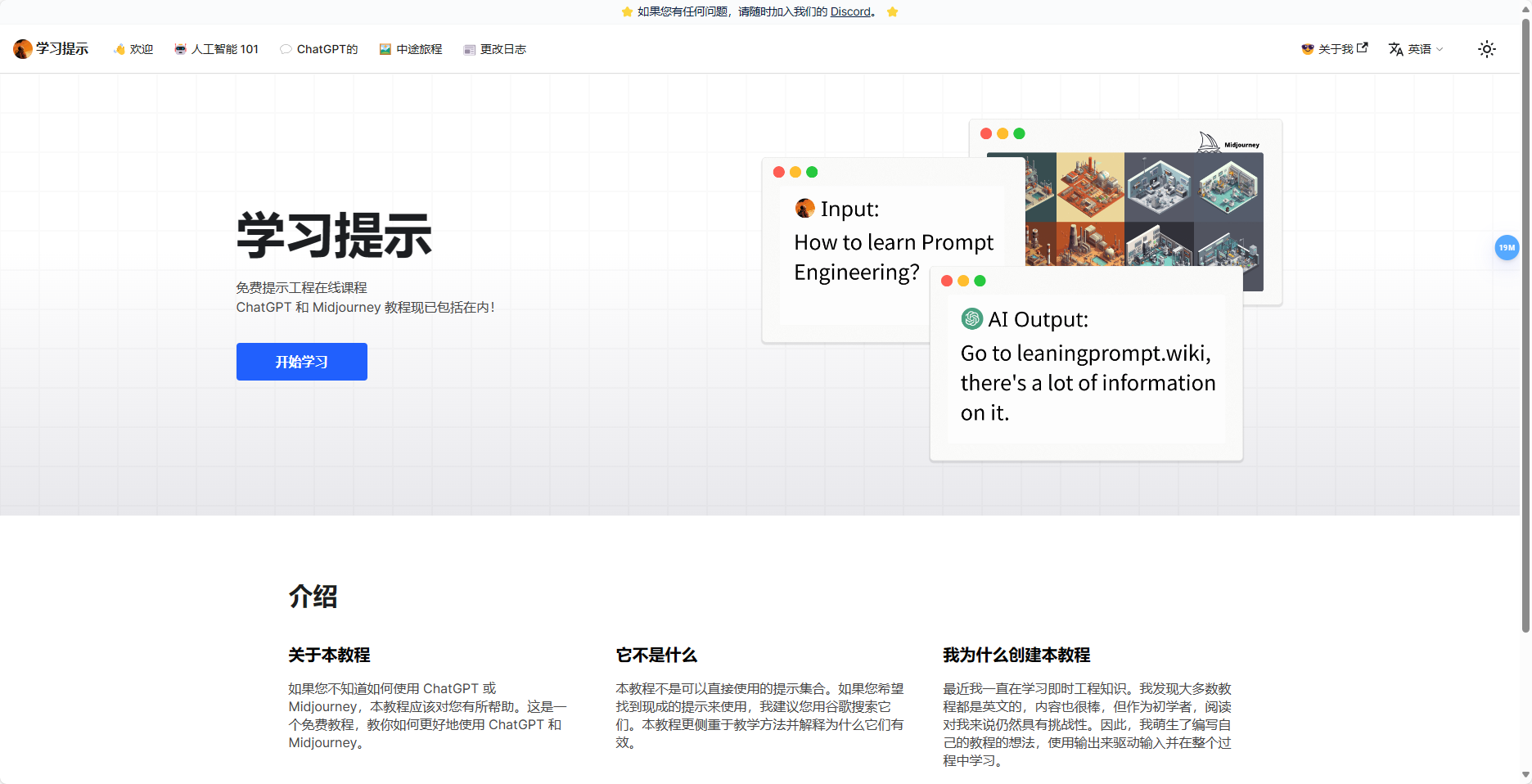Viewport: 1532px width, 784px height.
Task: Click the 开始学习 button
Action: point(302,362)
